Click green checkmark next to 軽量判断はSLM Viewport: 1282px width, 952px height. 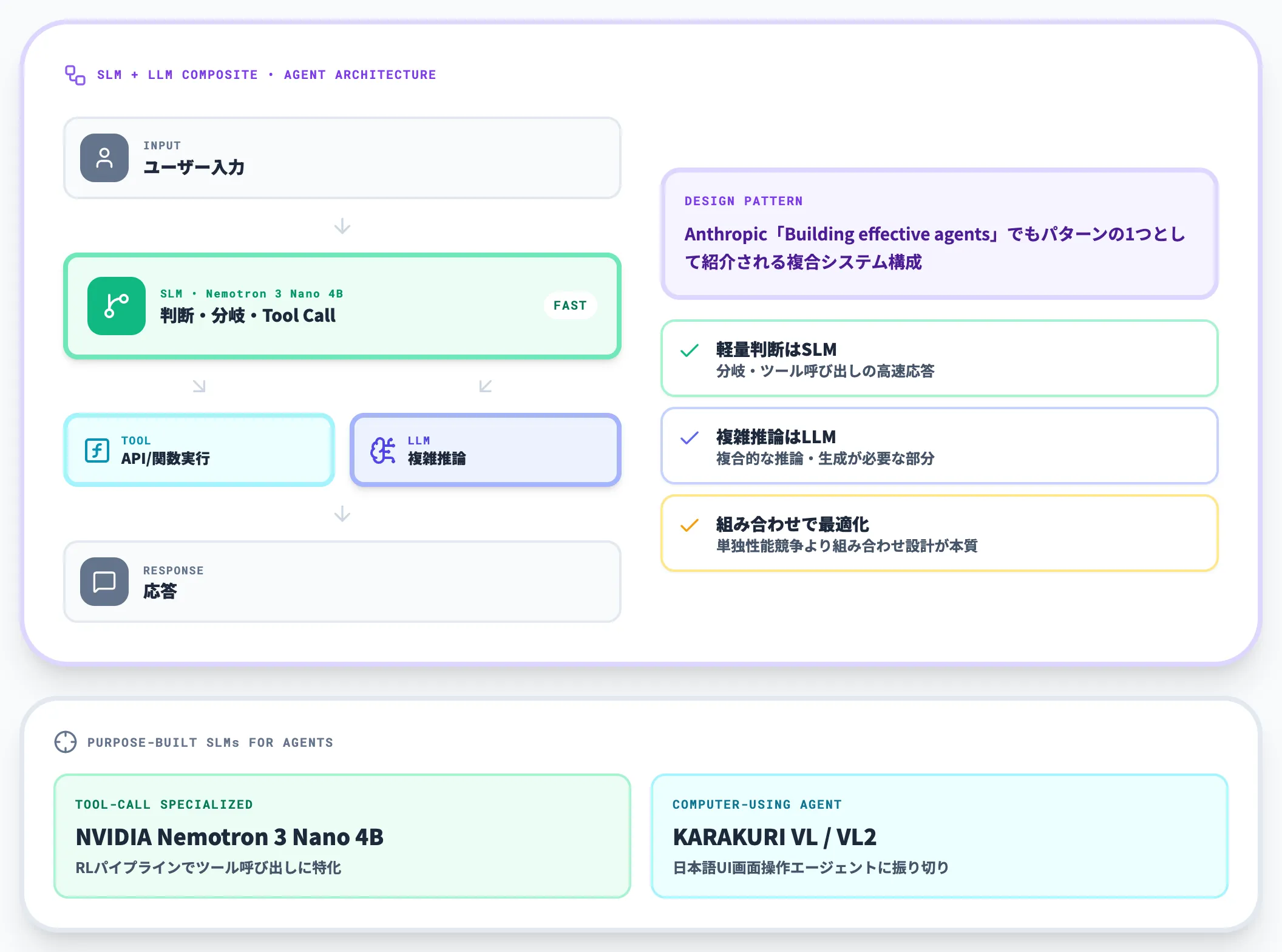click(690, 350)
